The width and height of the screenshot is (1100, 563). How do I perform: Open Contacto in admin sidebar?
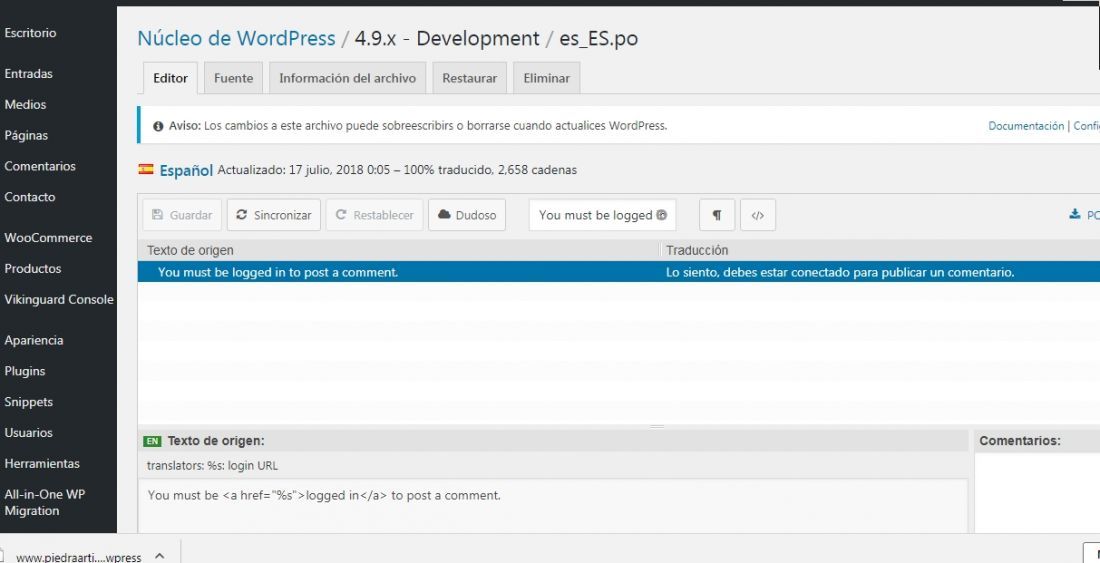[29, 197]
